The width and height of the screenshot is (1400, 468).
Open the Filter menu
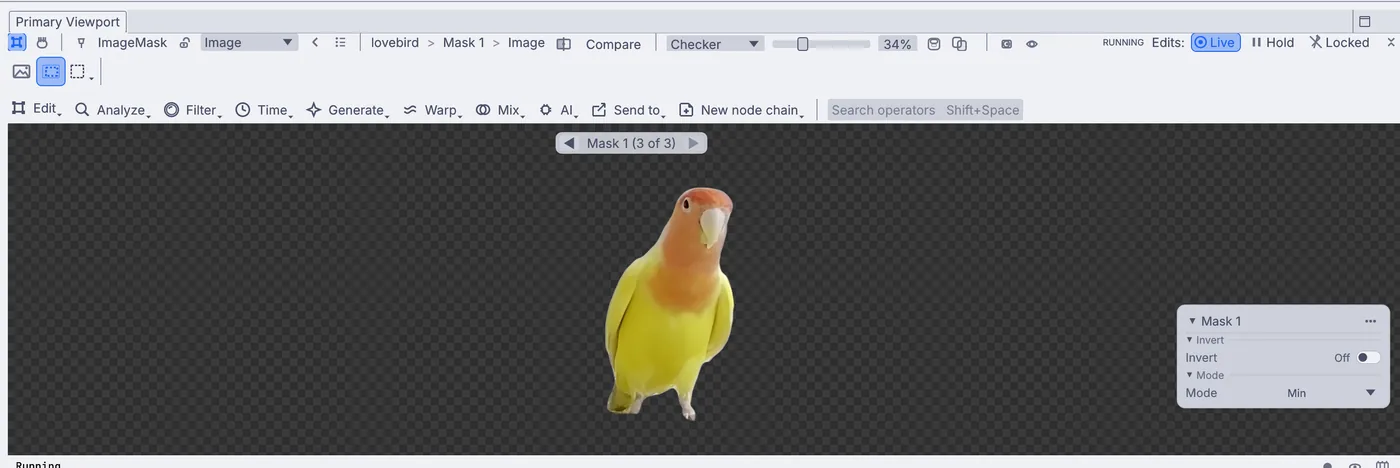coord(193,109)
